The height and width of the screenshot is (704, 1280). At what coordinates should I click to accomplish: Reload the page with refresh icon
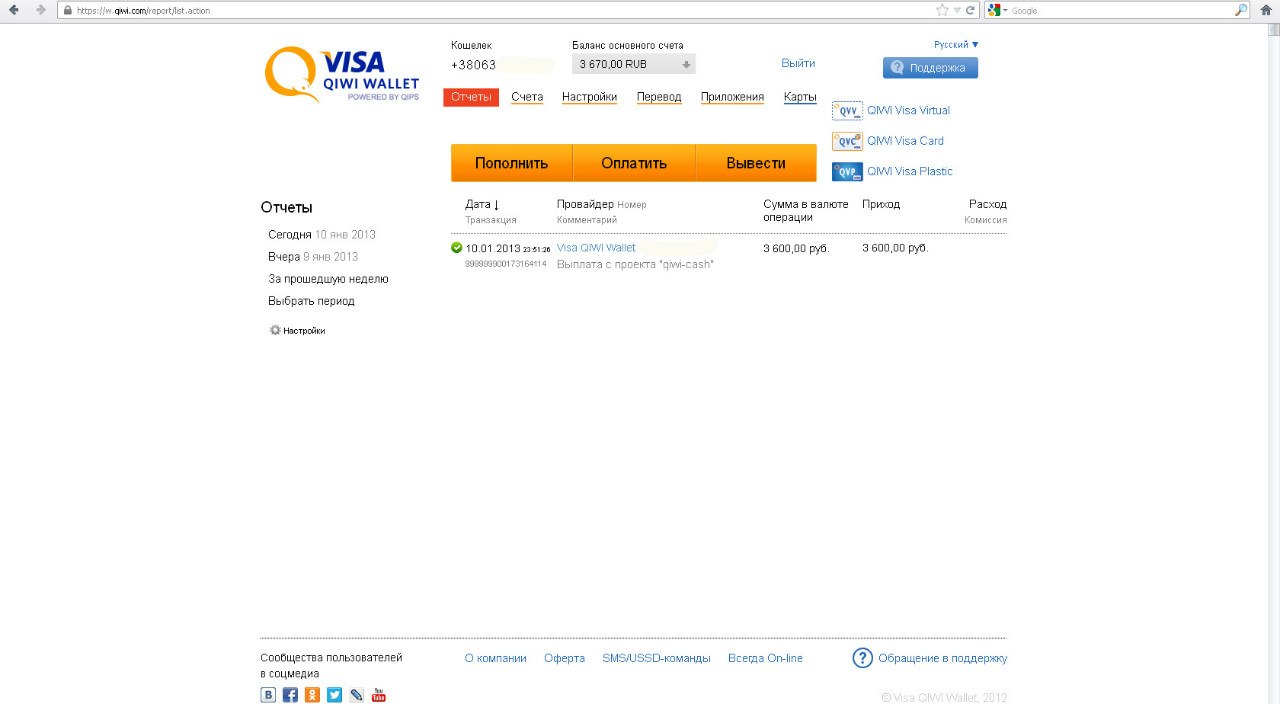[x=970, y=10]
